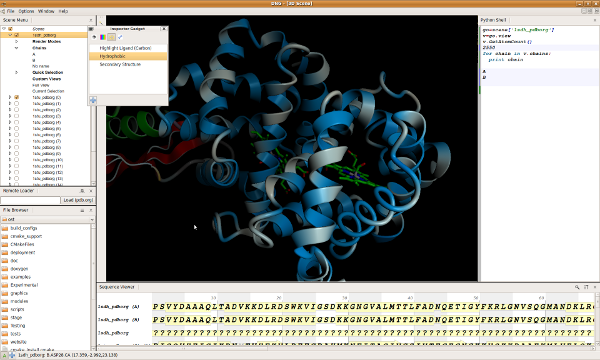
Task: Close the Remote Loader panel
Action: click(x=91, y=191)
